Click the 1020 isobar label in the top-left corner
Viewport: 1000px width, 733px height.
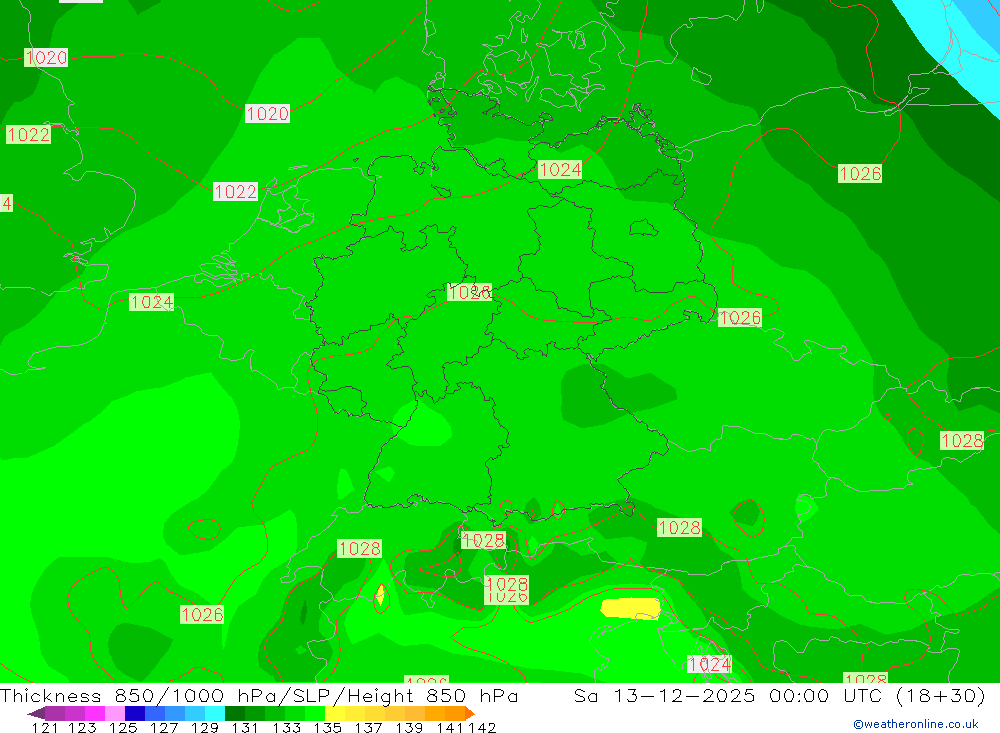point(46,57)
